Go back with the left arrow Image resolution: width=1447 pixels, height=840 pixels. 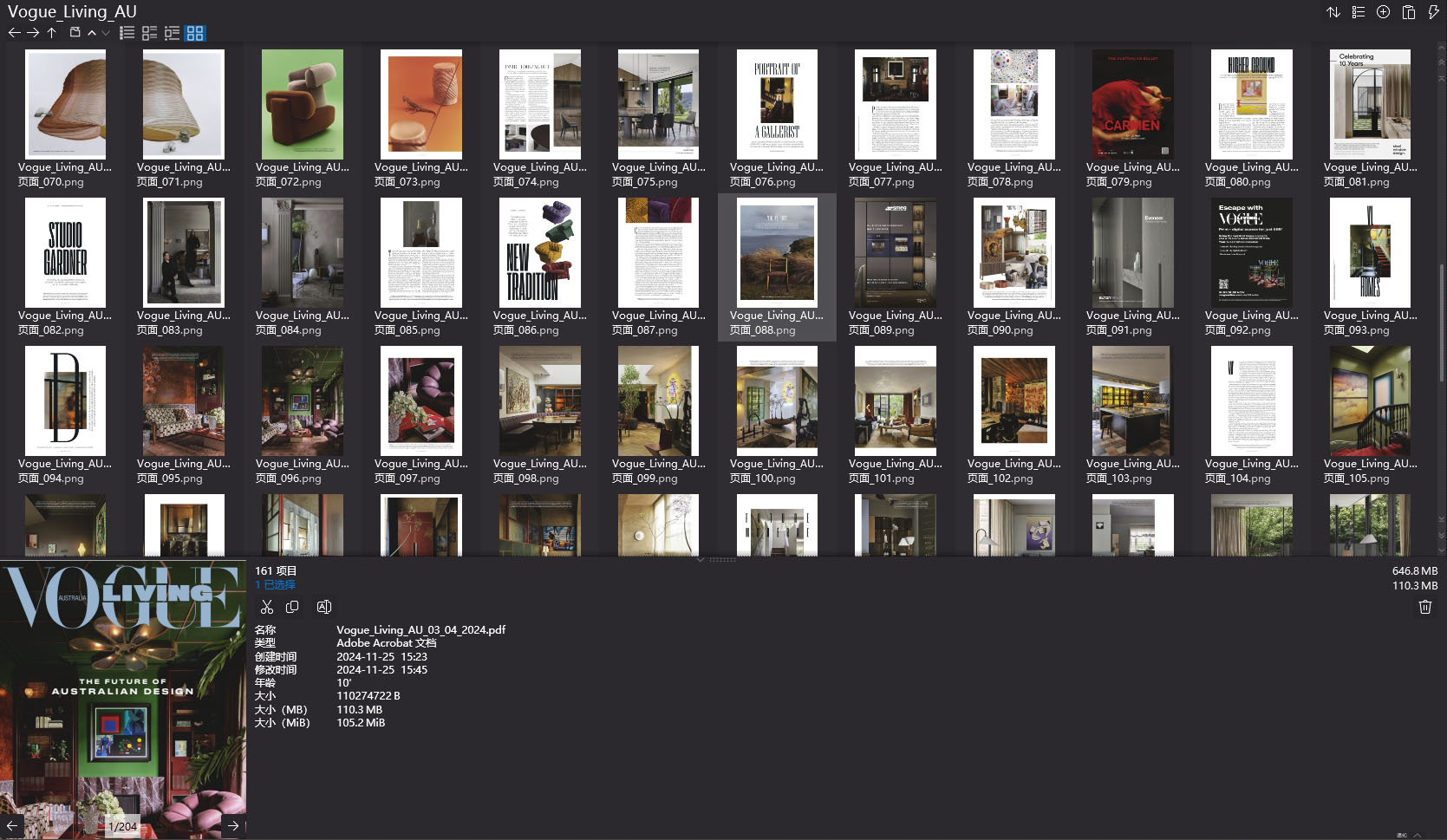pos(14,33)
